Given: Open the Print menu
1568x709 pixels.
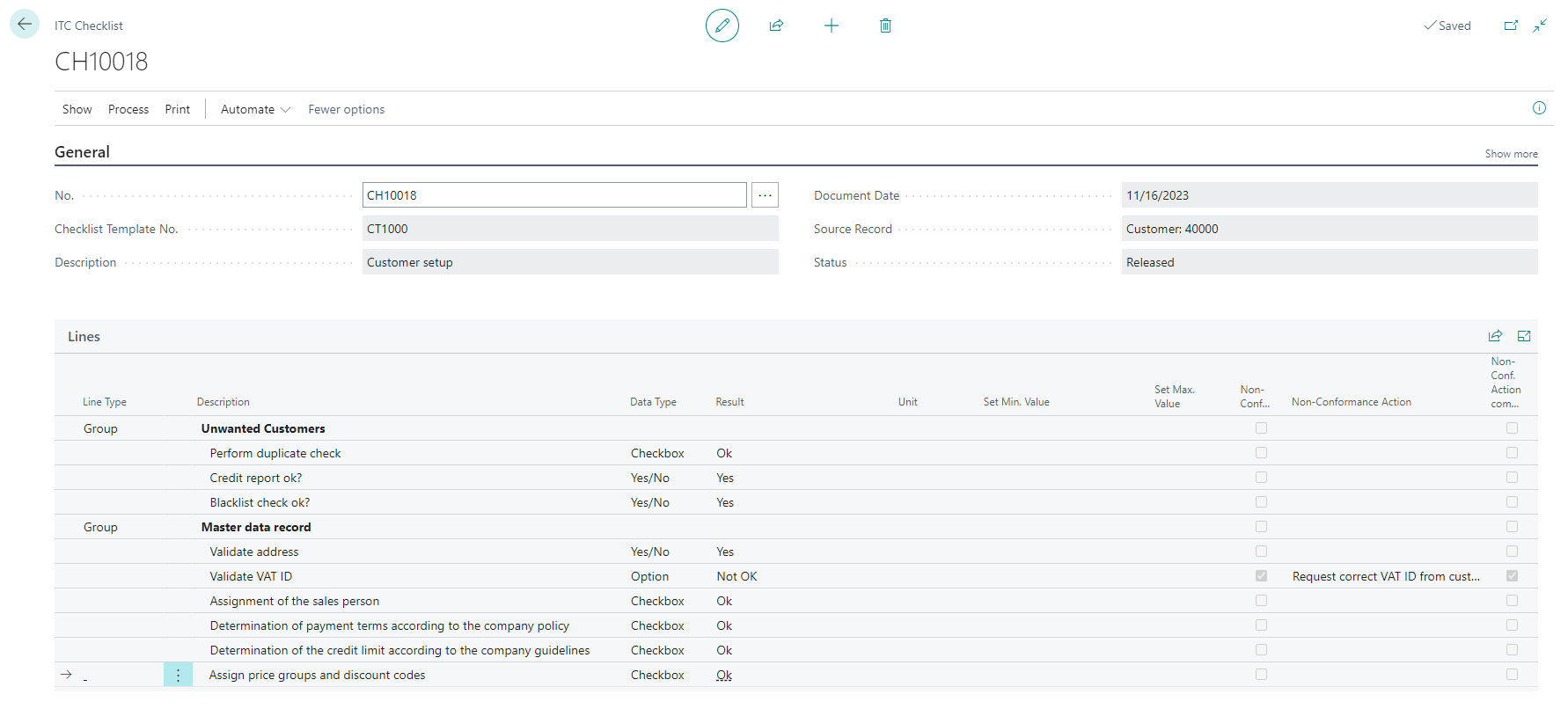Looking at the screenshot, I should [177, 109].
